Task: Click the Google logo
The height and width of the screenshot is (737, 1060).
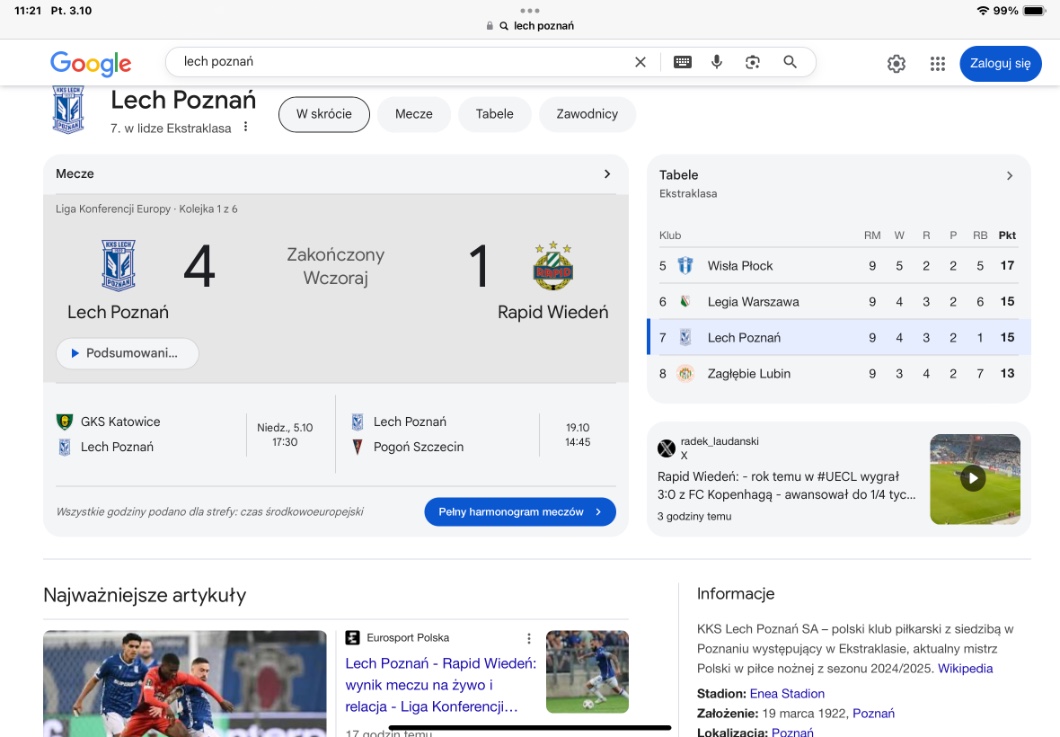Action: [x=91, y=64]
